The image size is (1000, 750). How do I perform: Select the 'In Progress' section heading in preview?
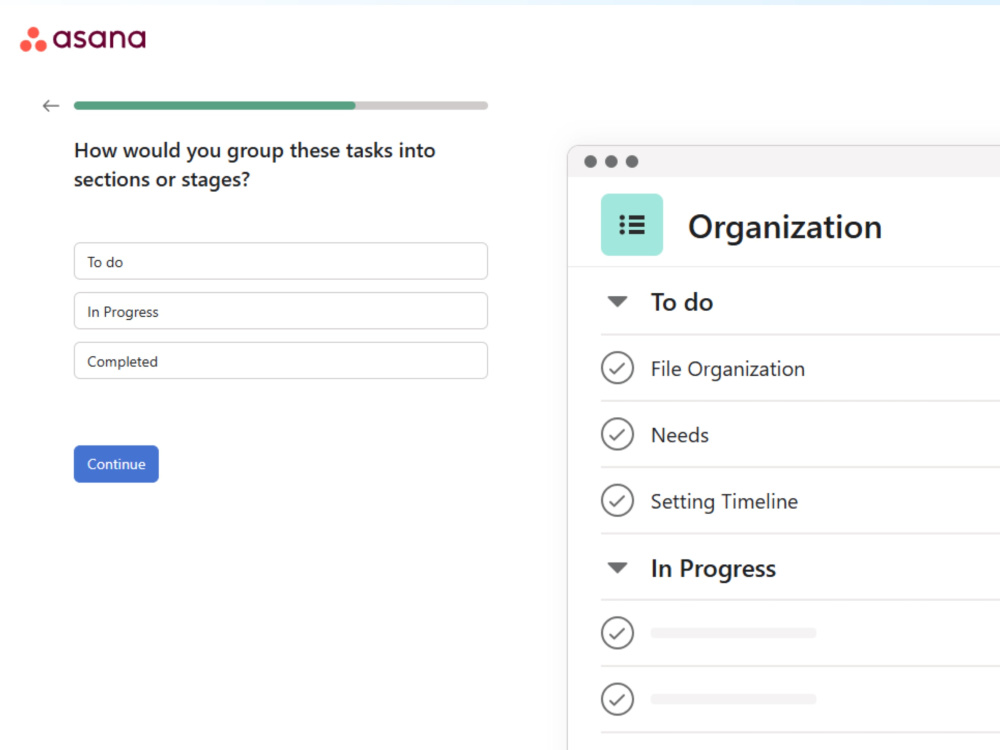point(713,568)
